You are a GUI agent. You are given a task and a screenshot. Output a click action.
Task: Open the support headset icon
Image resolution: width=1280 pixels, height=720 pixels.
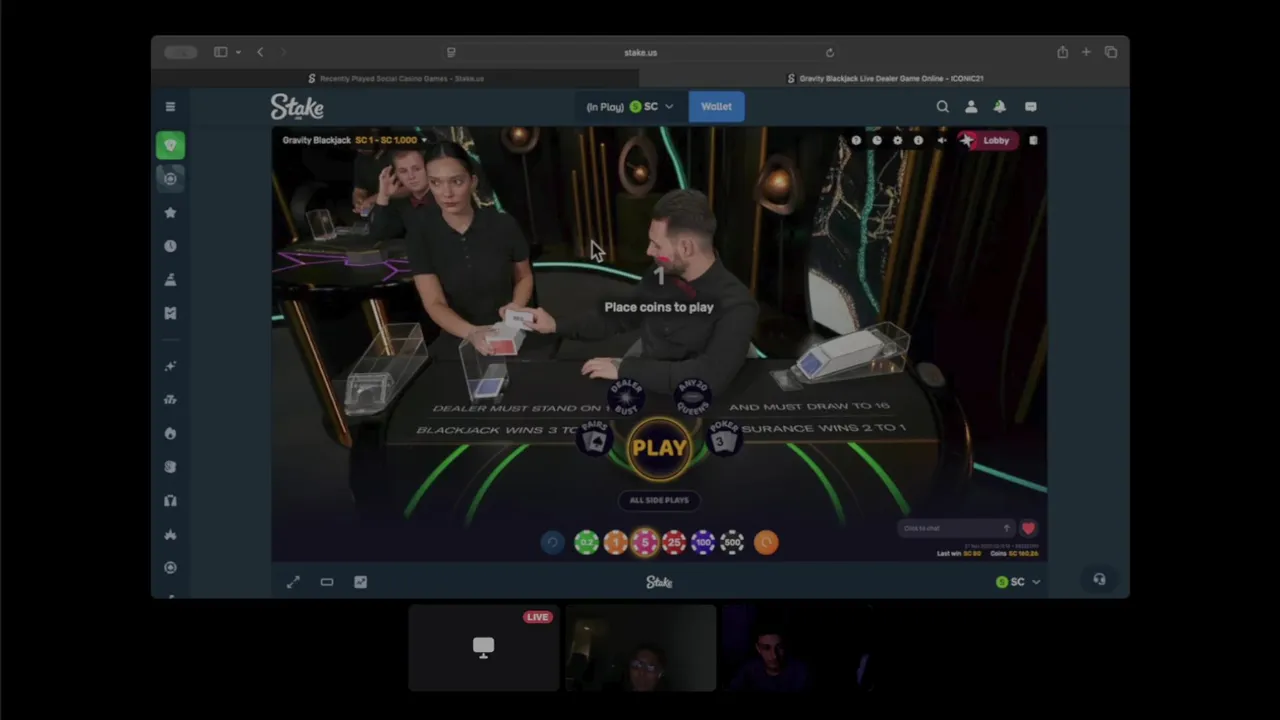click(1099, 580)
